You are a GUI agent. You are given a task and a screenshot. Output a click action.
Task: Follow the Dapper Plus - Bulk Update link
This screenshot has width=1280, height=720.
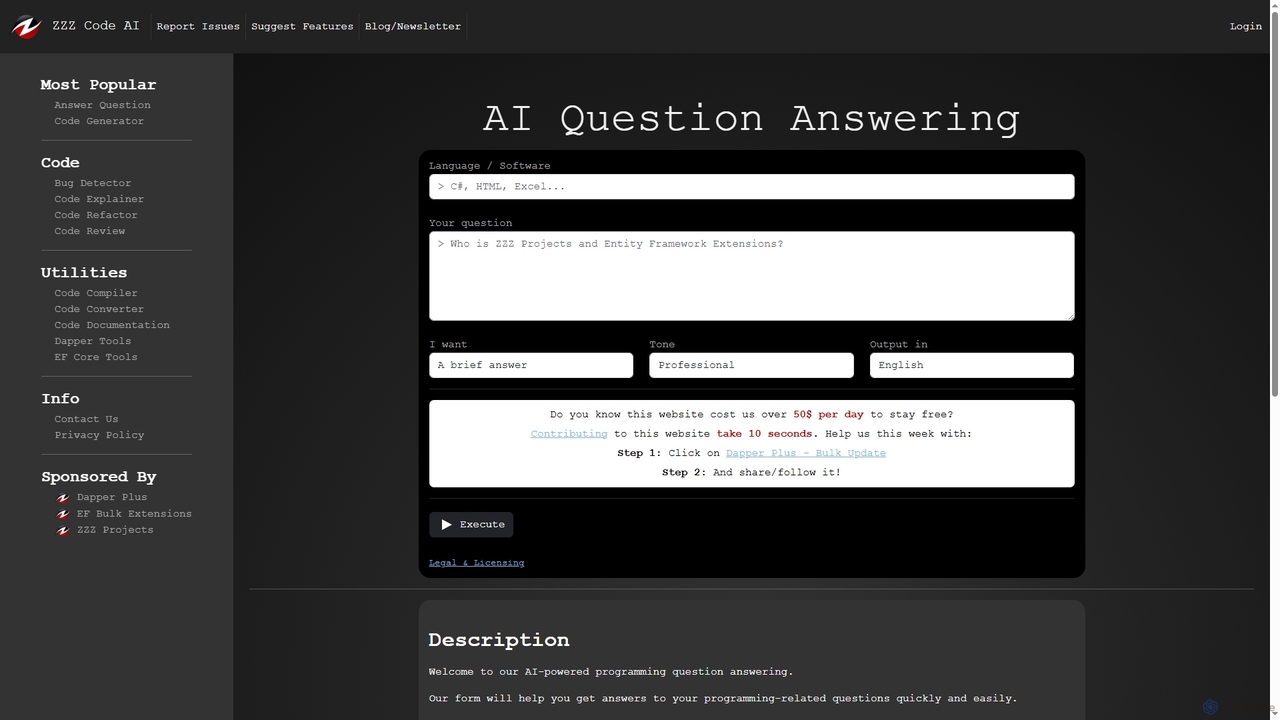tap(806, 453)
